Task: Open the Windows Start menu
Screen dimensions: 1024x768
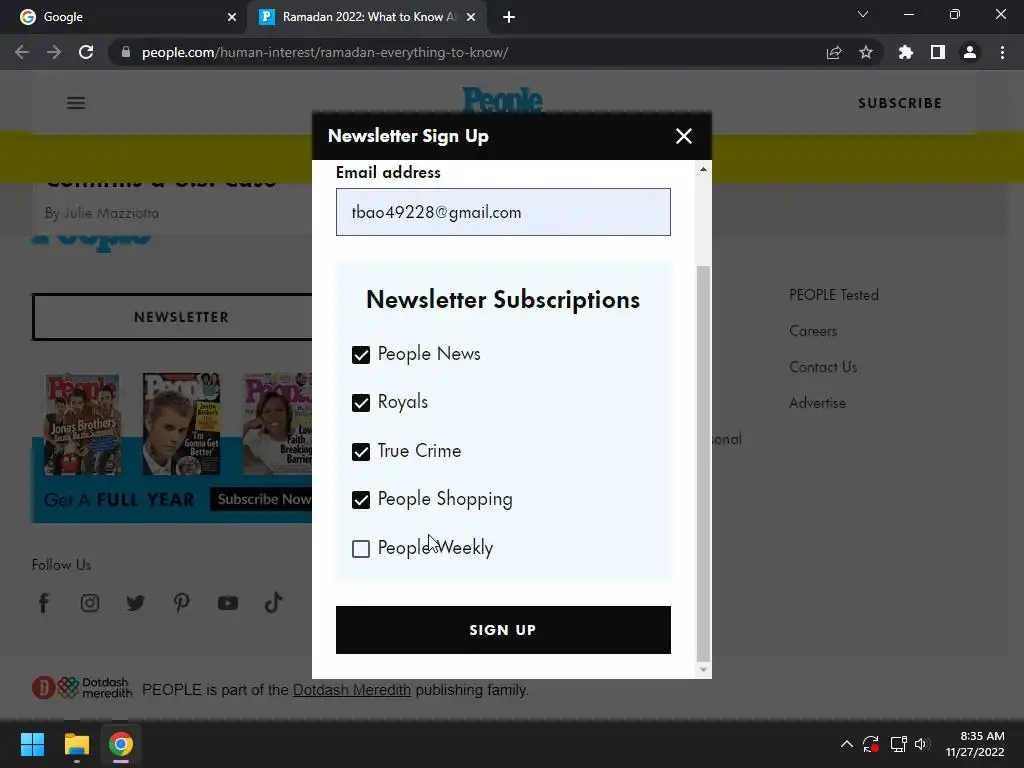Action: click(32, 744)
